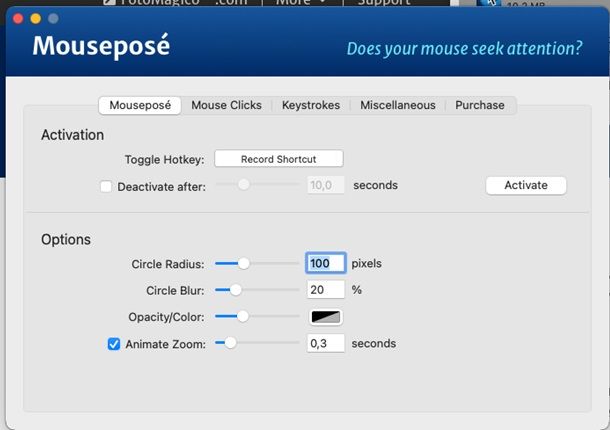
Task: Click the Opacity/Color slider
Action: [257, 316]
